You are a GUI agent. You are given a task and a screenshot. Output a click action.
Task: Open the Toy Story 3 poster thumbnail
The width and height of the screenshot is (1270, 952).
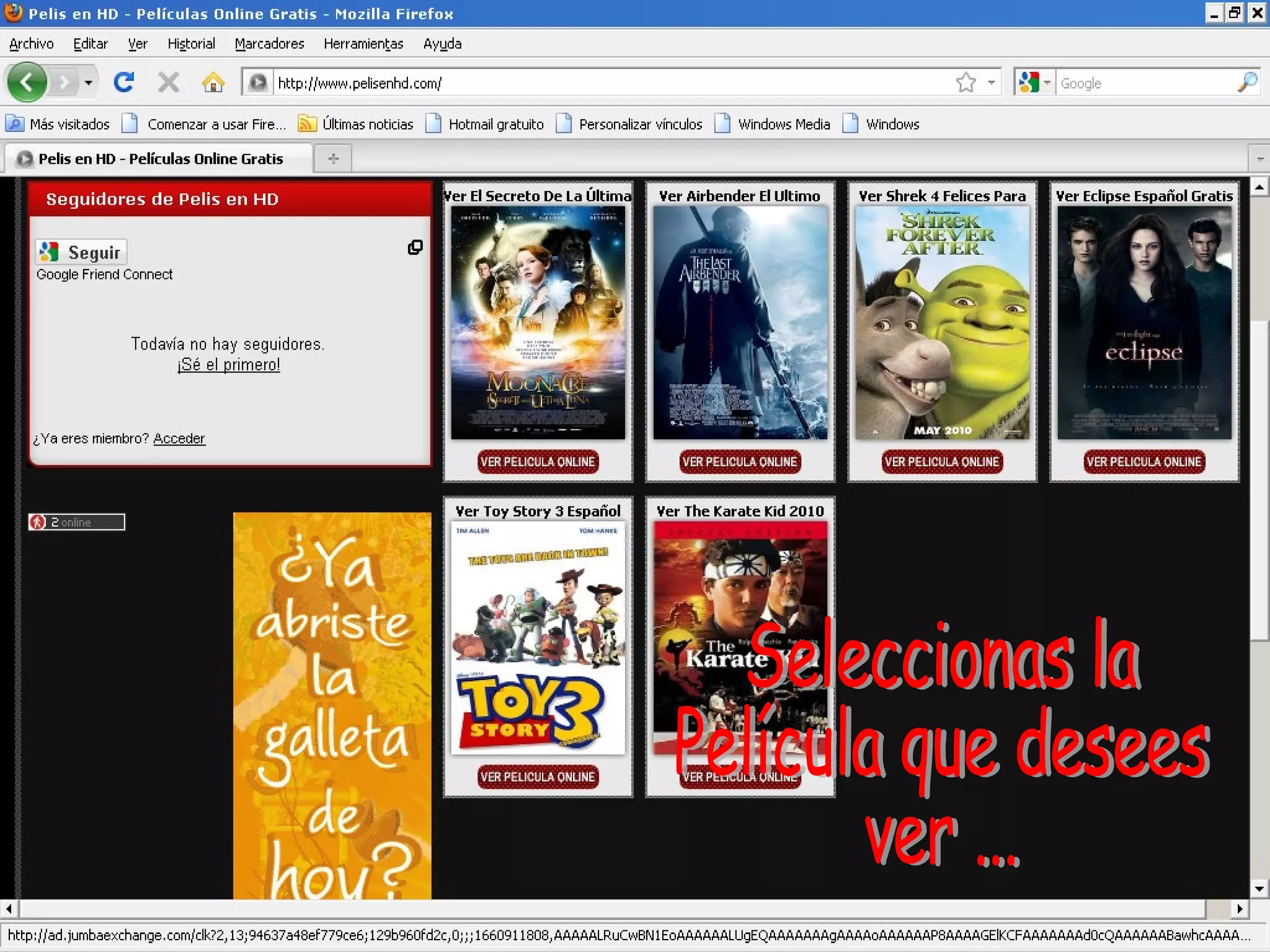[538, 638]
